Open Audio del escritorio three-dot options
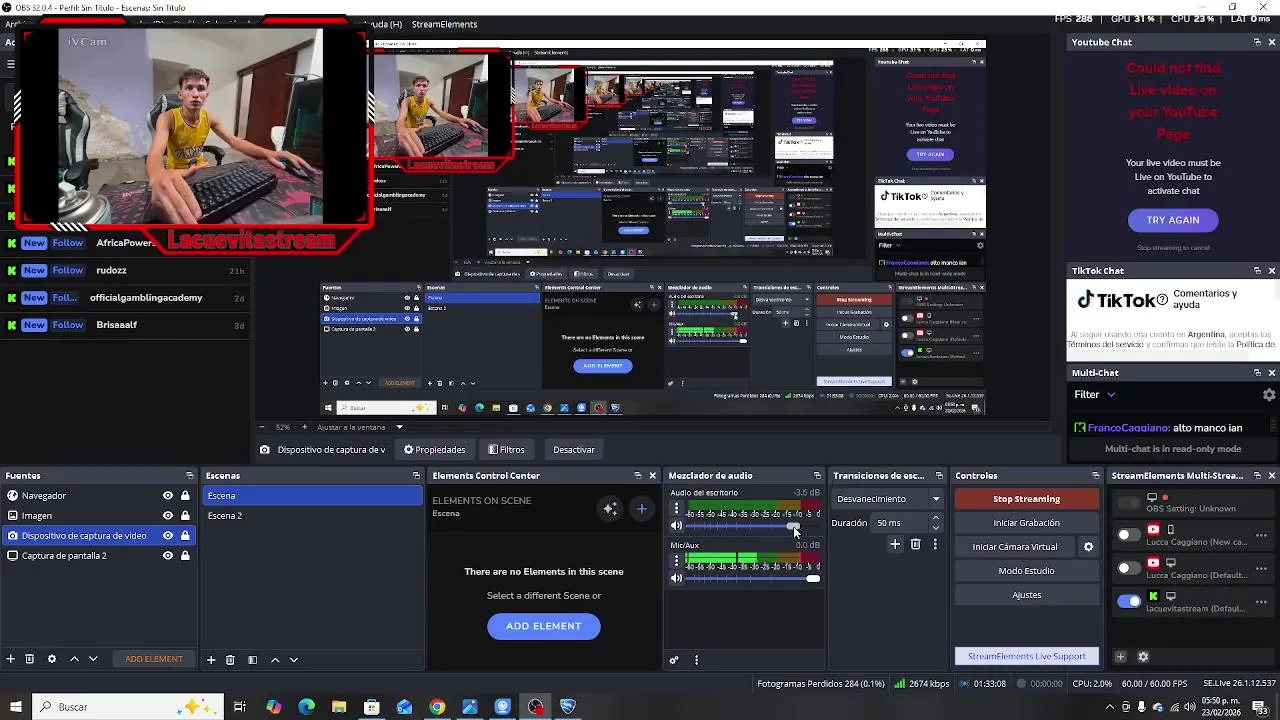The height and width of the screenshot is (720, 1280). (676, 509)
